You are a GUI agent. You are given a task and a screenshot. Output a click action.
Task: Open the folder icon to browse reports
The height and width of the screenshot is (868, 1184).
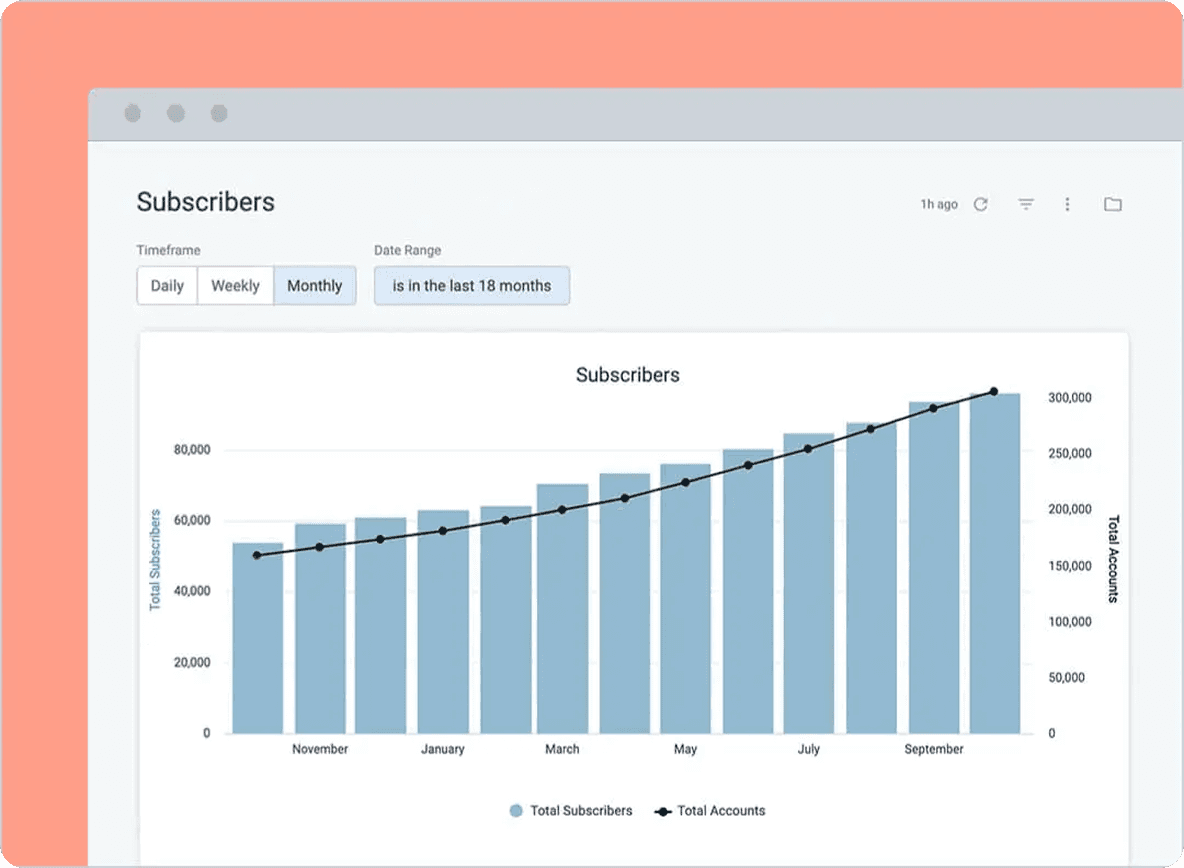click(1113, 204)
